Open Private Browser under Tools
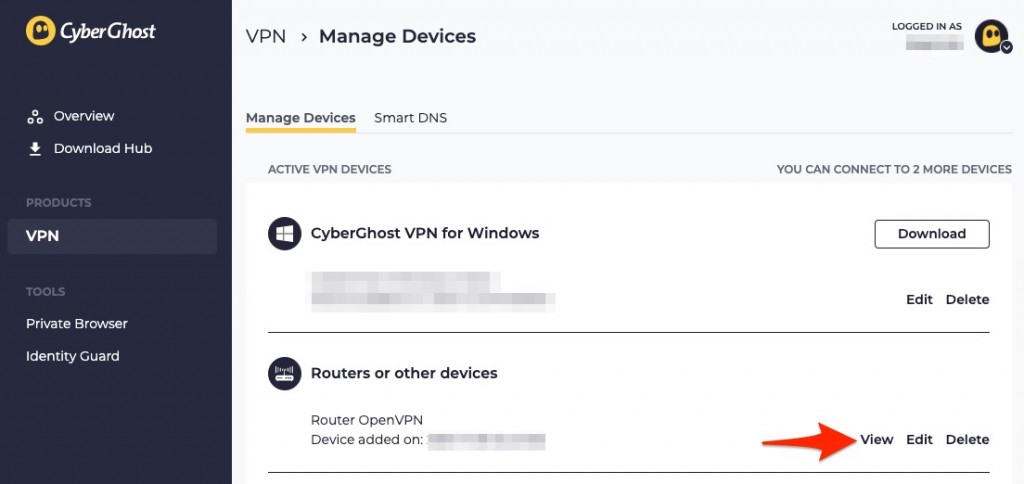The width and height of the screenshot is (1024, 484). coord(76,324)
